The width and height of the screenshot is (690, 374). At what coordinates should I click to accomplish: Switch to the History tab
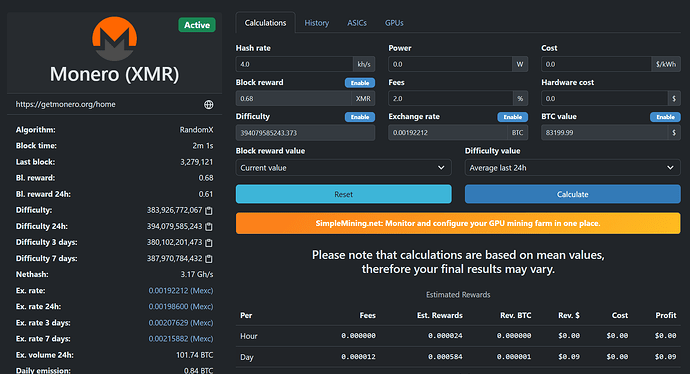click(317, 23)
